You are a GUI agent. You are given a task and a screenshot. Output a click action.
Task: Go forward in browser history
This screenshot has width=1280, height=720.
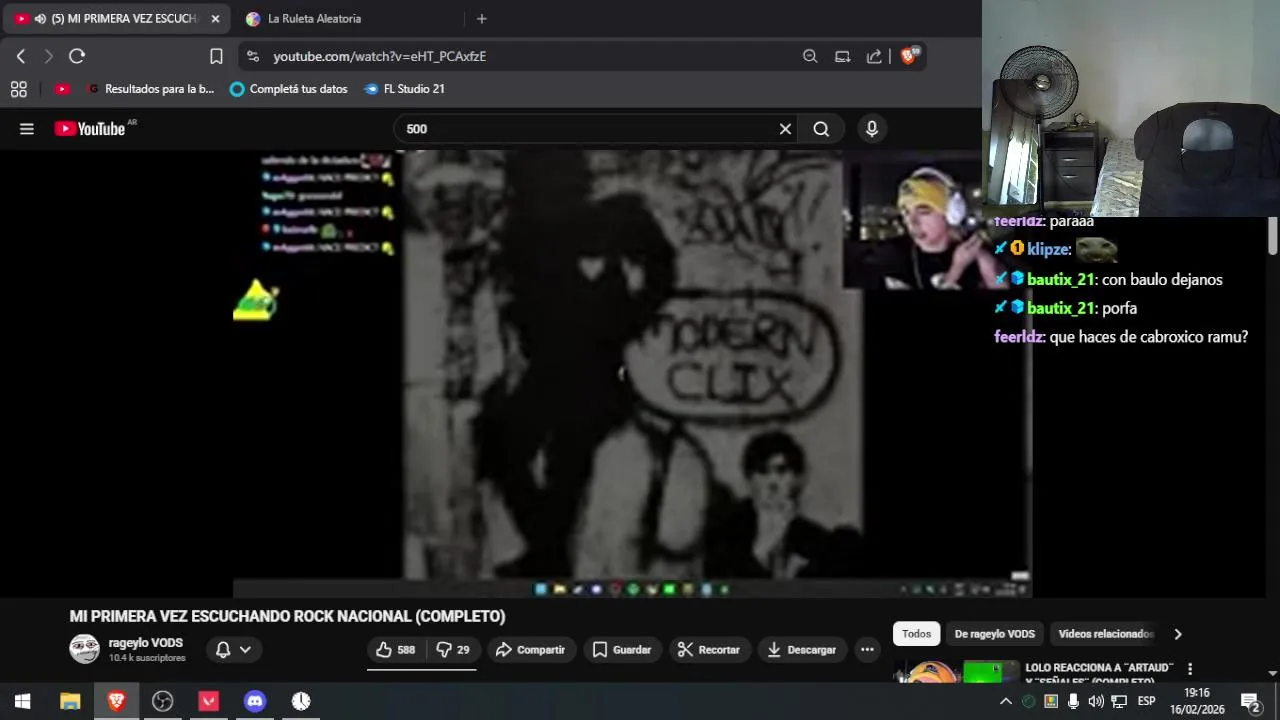tap(48, 56)
